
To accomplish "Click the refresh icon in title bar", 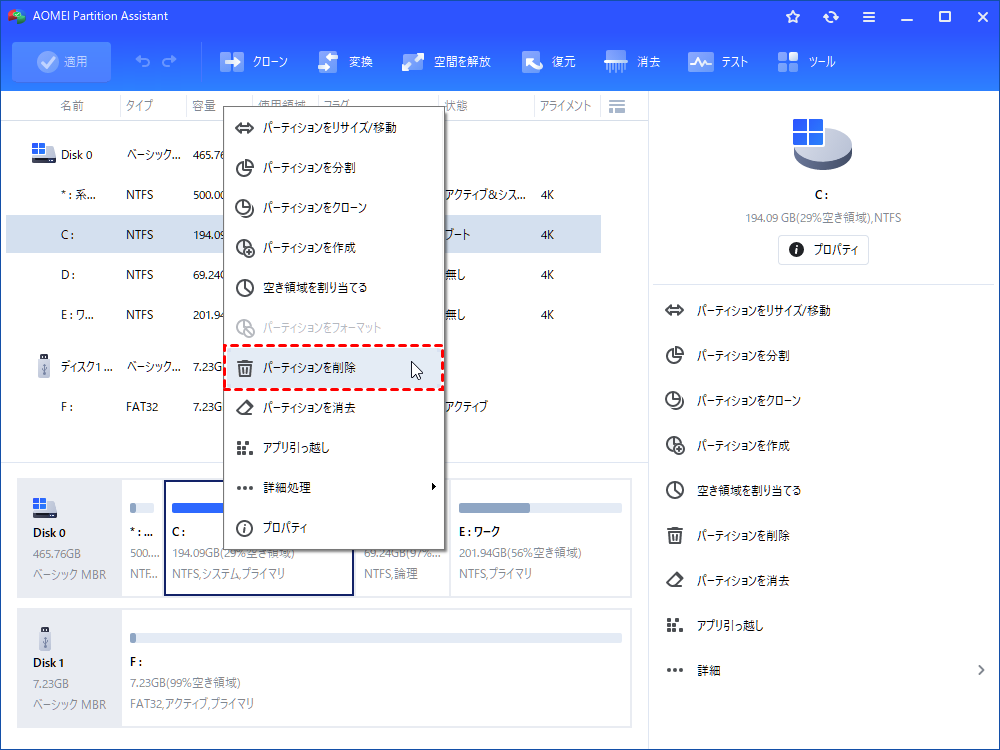I will pos(830,17).
